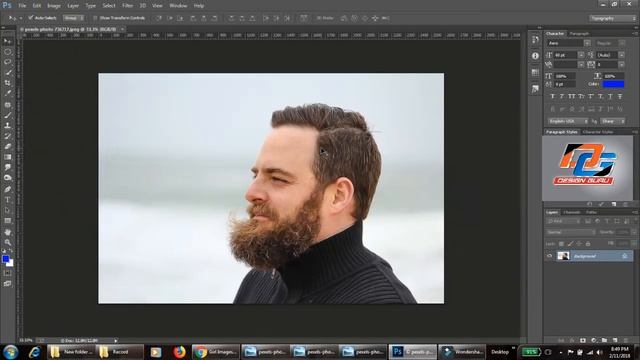640x360 pixels.
Task: Open the Window menu
Action: tap(178, 6)
